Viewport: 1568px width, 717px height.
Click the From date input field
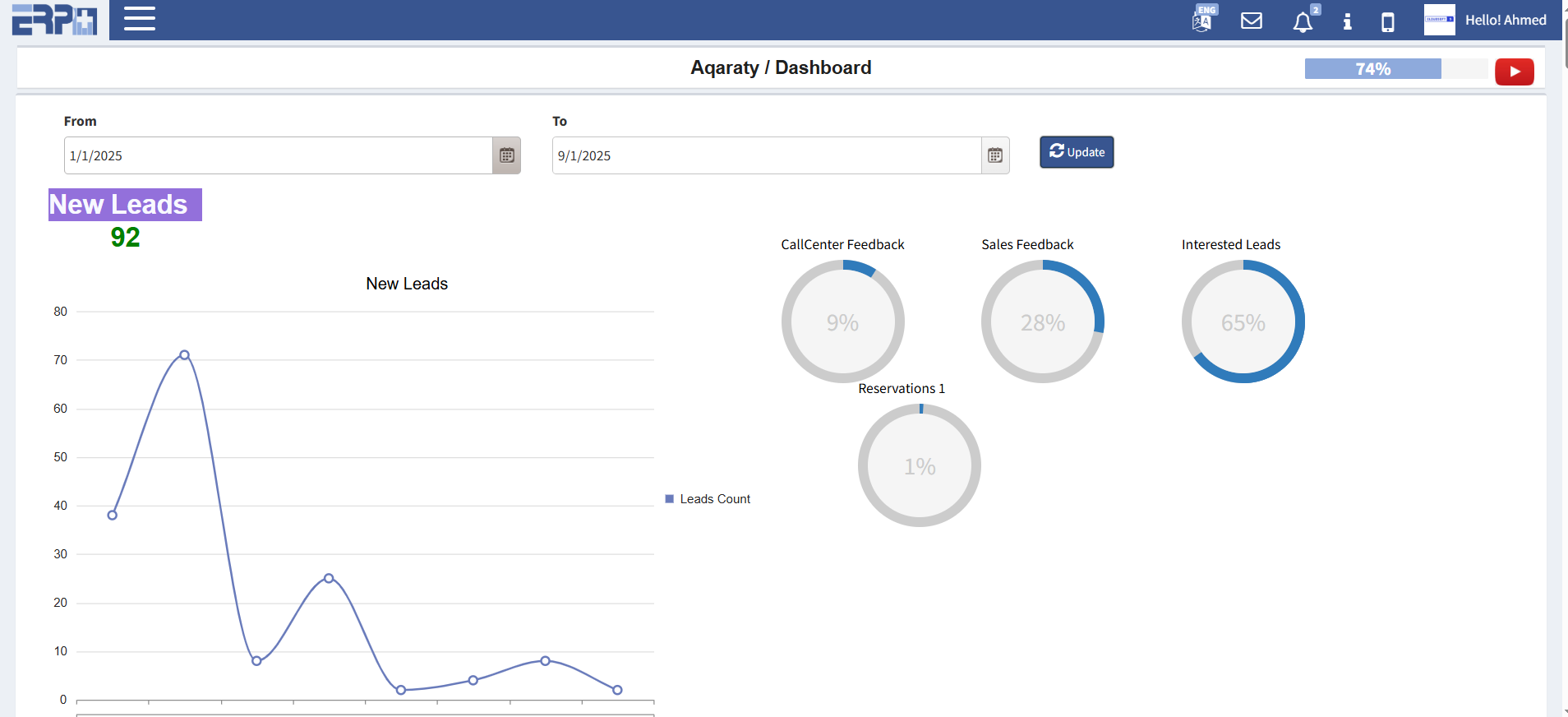pos(278,155)
